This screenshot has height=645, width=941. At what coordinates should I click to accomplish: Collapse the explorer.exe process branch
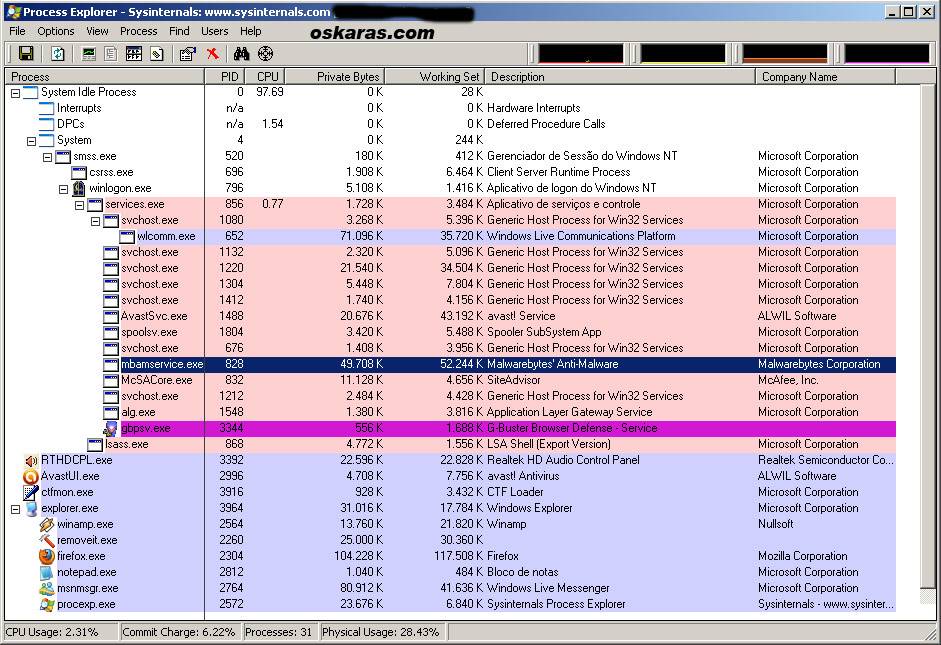click(x=16, y=509)
